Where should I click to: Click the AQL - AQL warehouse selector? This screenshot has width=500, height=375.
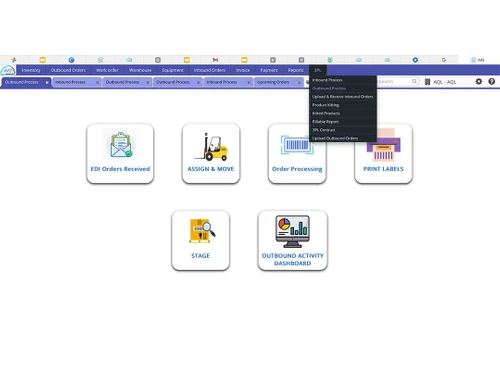pos(444,82)
